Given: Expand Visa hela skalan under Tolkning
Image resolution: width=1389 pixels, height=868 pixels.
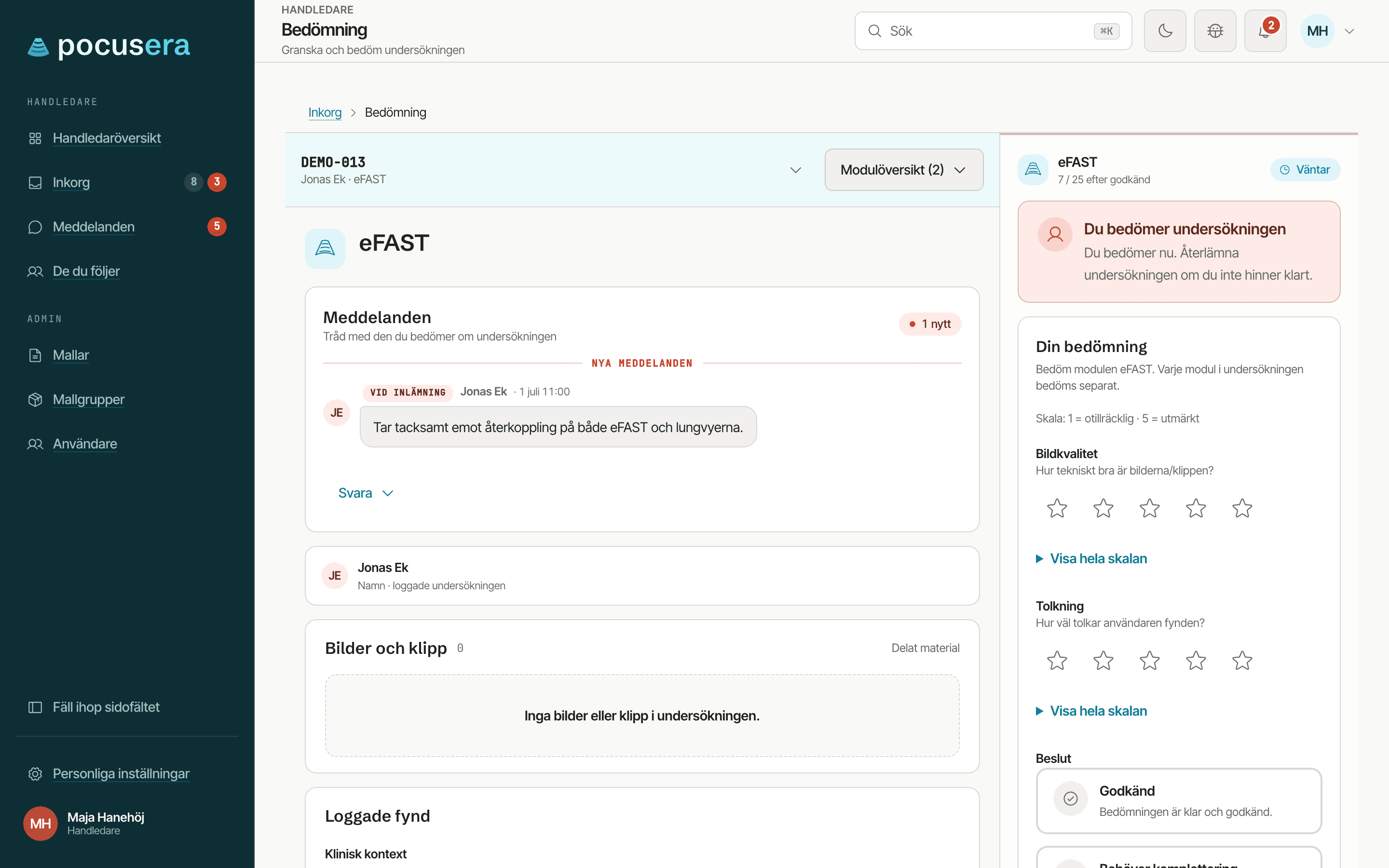Looking at the screenshot, I should (1091, 711).
